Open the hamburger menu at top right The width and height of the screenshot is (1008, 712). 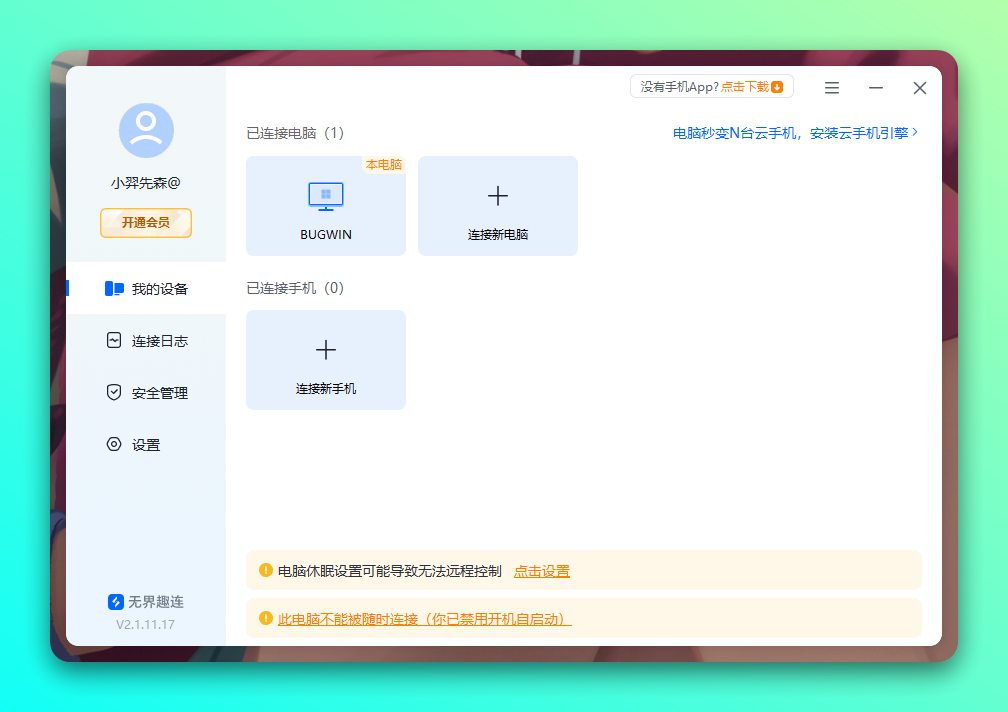(831, 88)
